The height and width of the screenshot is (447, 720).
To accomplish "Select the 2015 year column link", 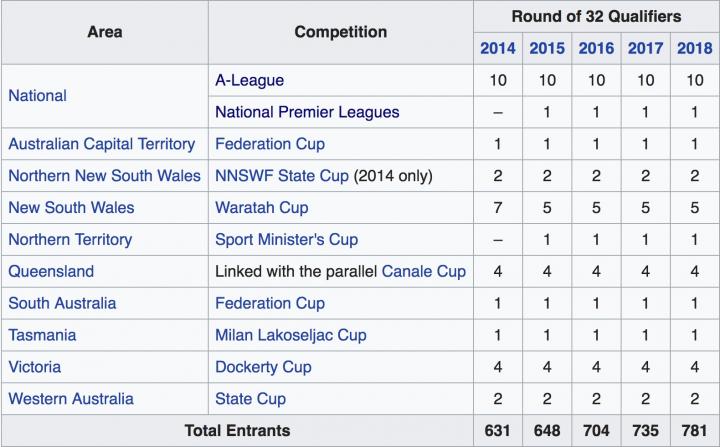I will pos(547,48).
